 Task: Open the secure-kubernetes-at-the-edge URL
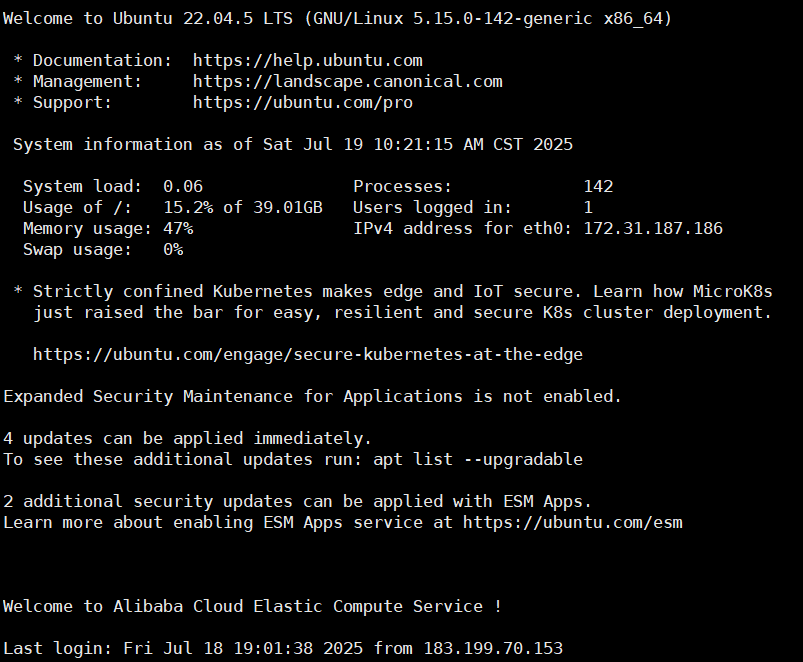click(307, 354)
